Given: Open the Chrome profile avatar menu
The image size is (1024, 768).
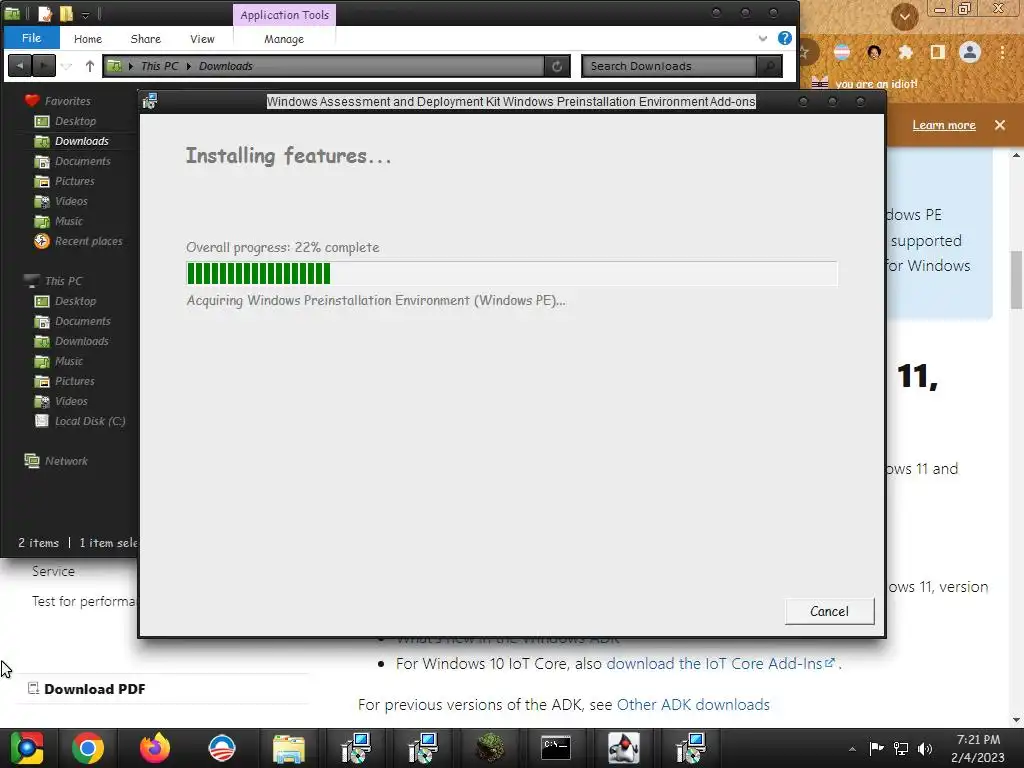Looking at the screenshot, I should [x=970, y=52].
